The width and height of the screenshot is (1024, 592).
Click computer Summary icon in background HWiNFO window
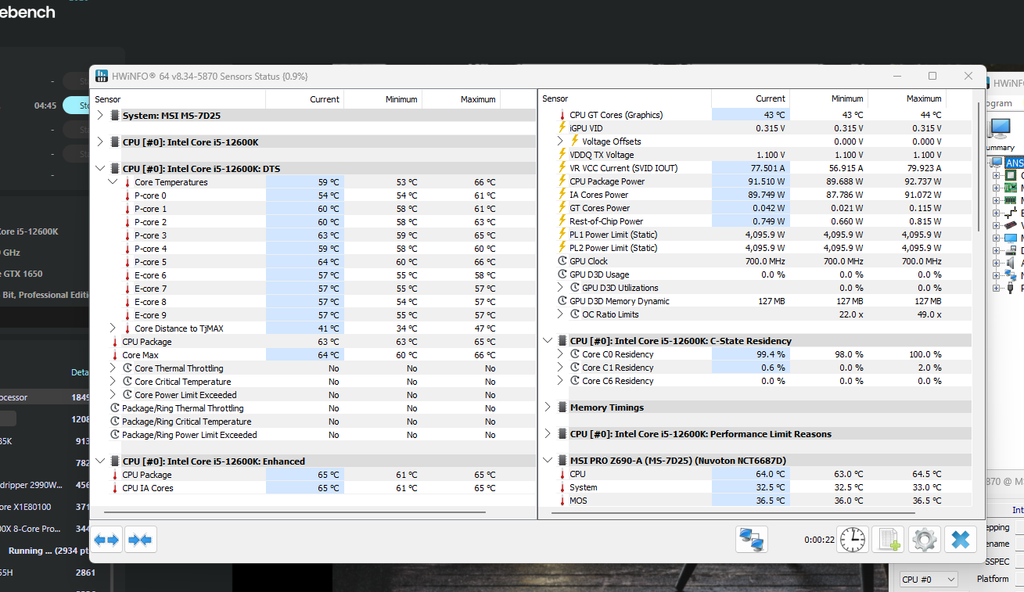[x=1000, y=129]
